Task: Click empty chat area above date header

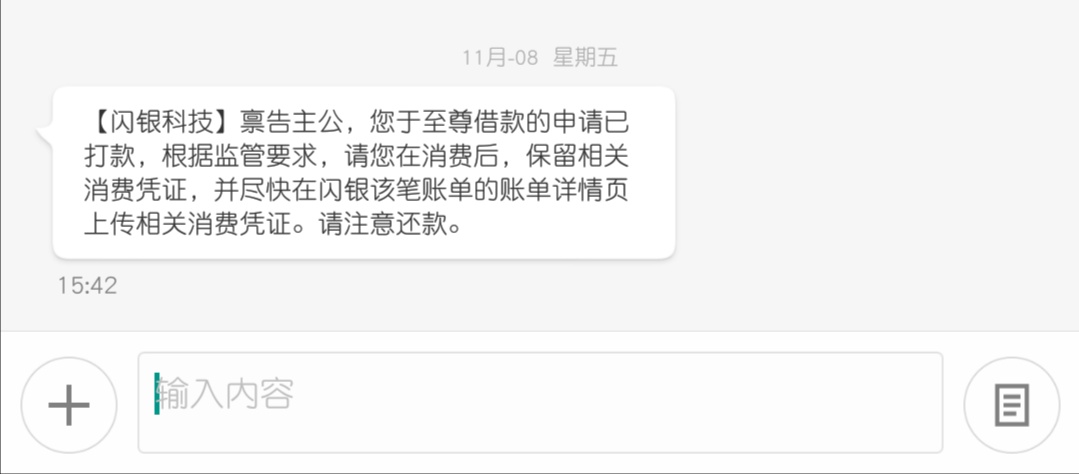Action: click(540, 21)
